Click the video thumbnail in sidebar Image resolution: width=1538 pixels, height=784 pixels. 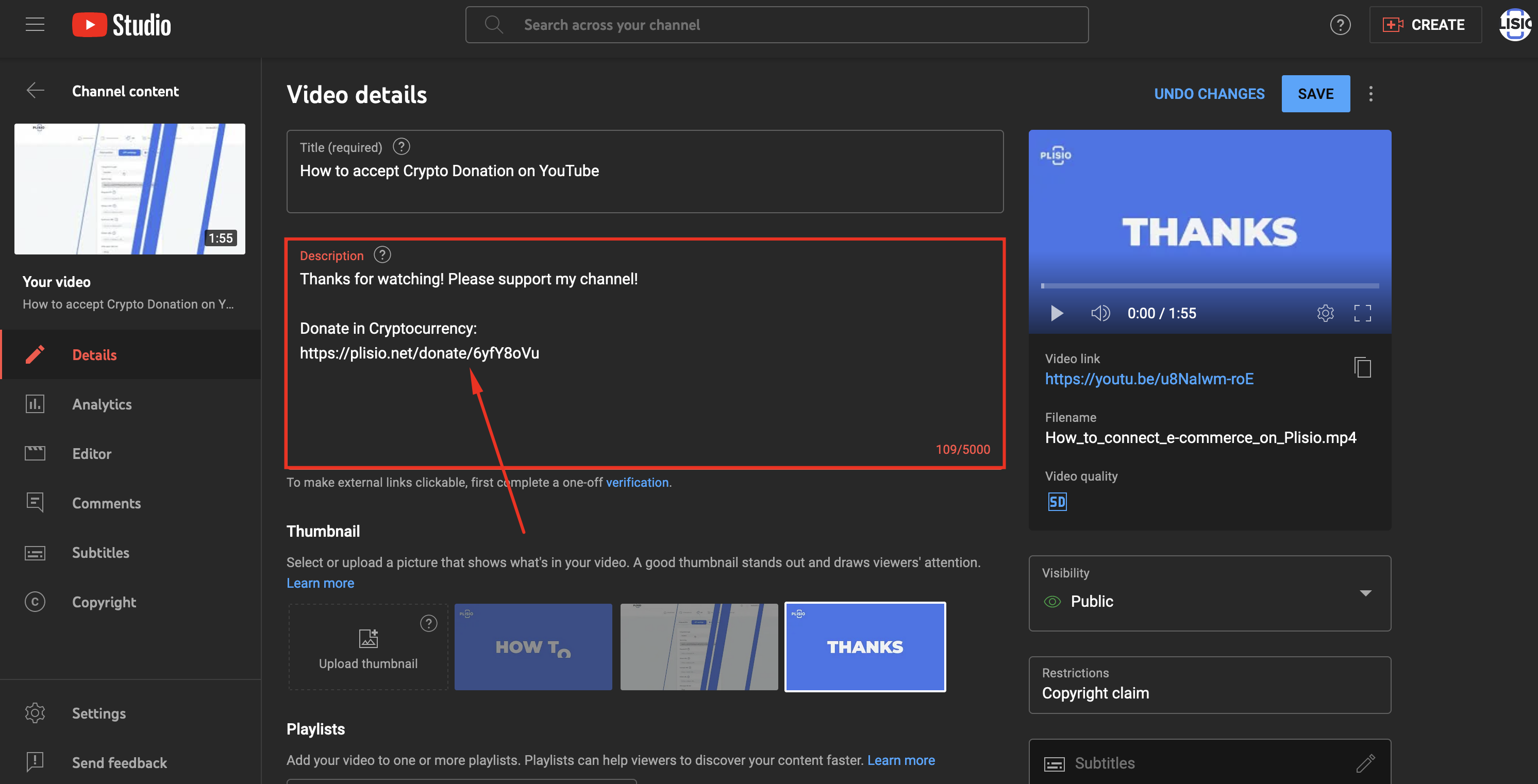click(x=129, y=189)
